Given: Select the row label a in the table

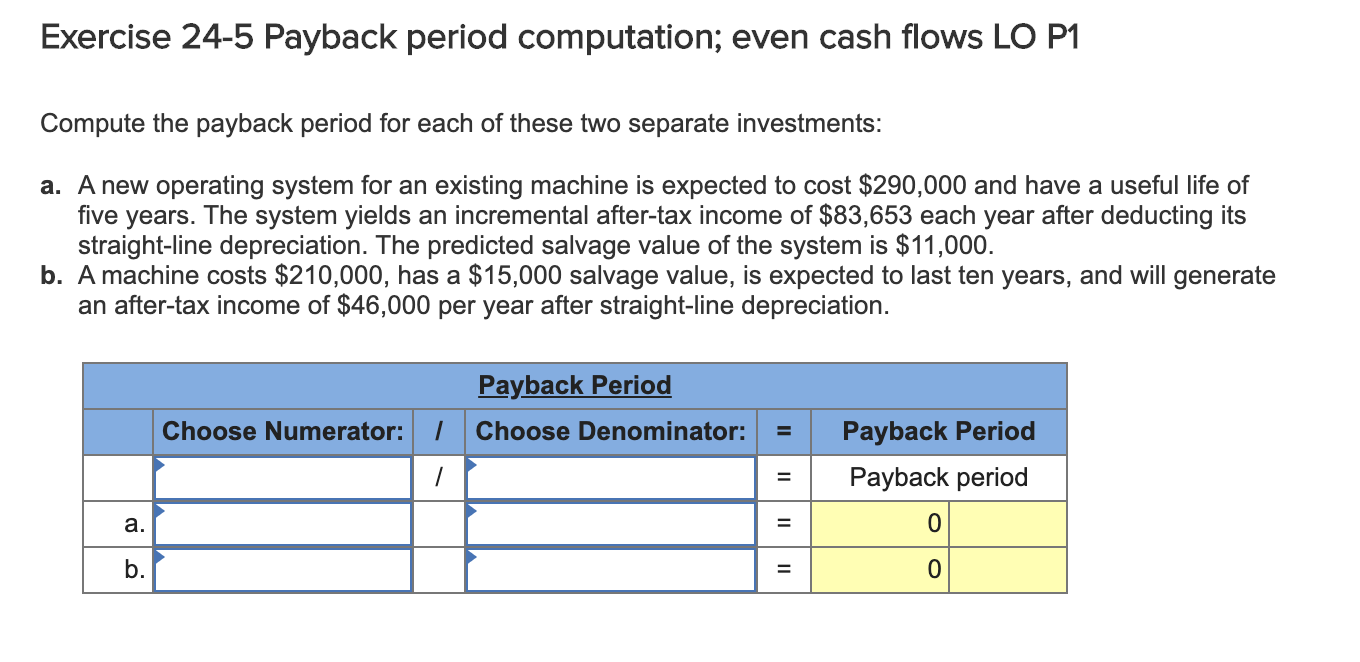Looking at the screenshot, I should pyautogui.click(x=133, y=523).
